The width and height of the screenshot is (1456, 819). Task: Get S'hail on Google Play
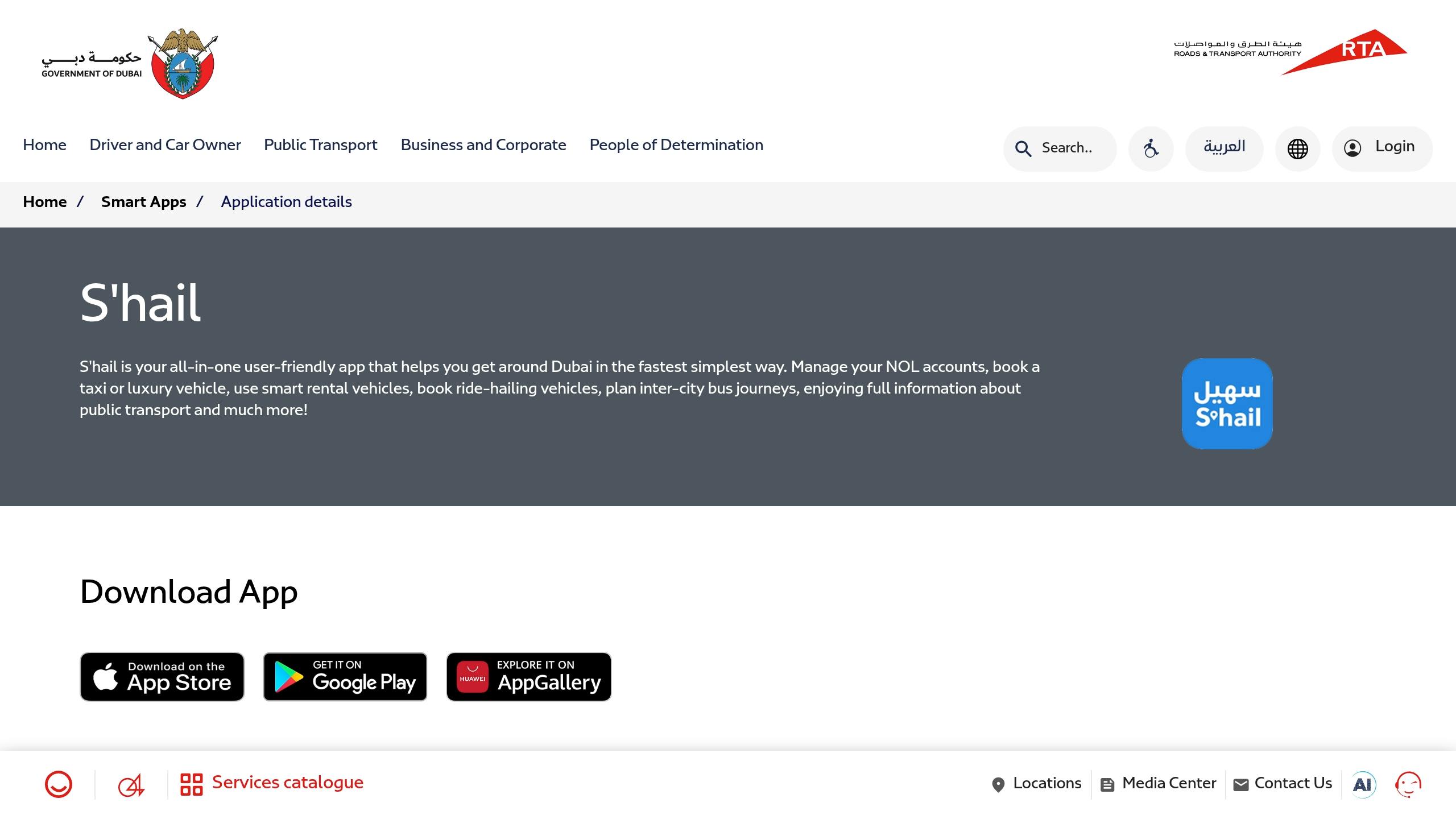tap(345, 677)
